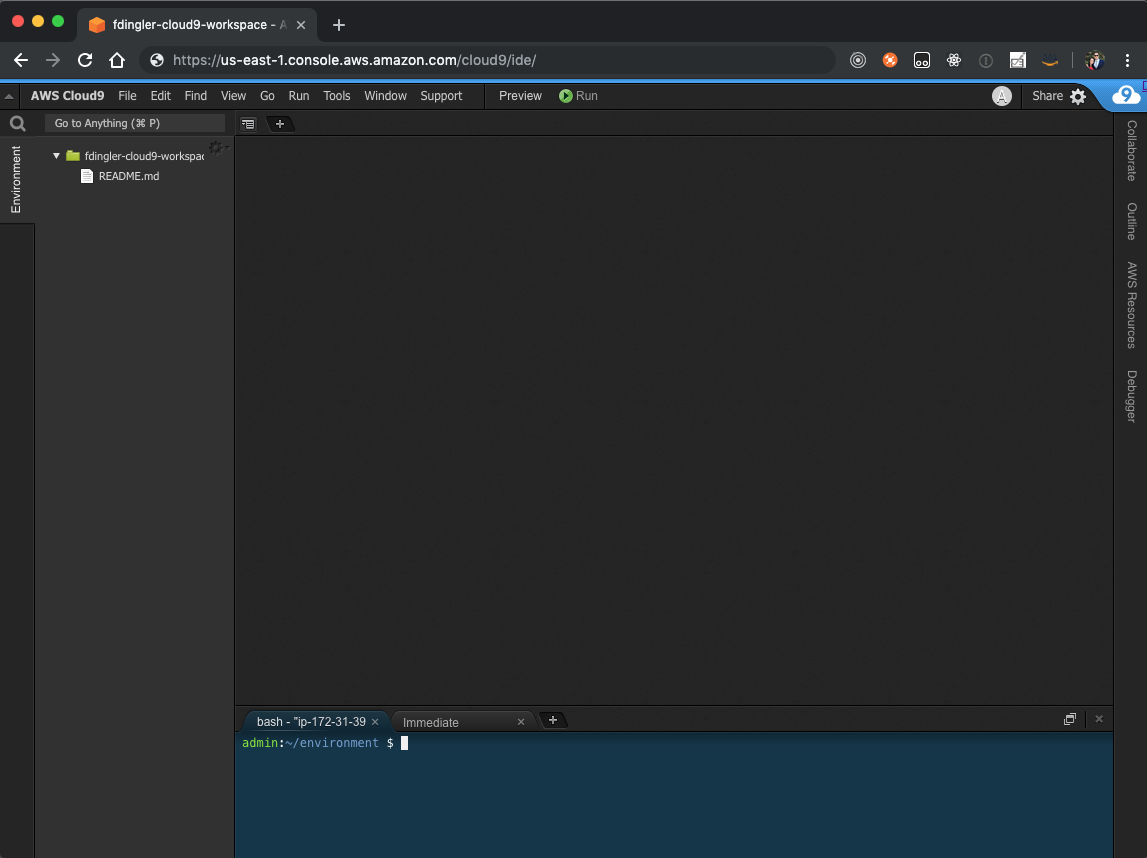
Task: Close the bash terminal tab
Action: coord(375,722)
